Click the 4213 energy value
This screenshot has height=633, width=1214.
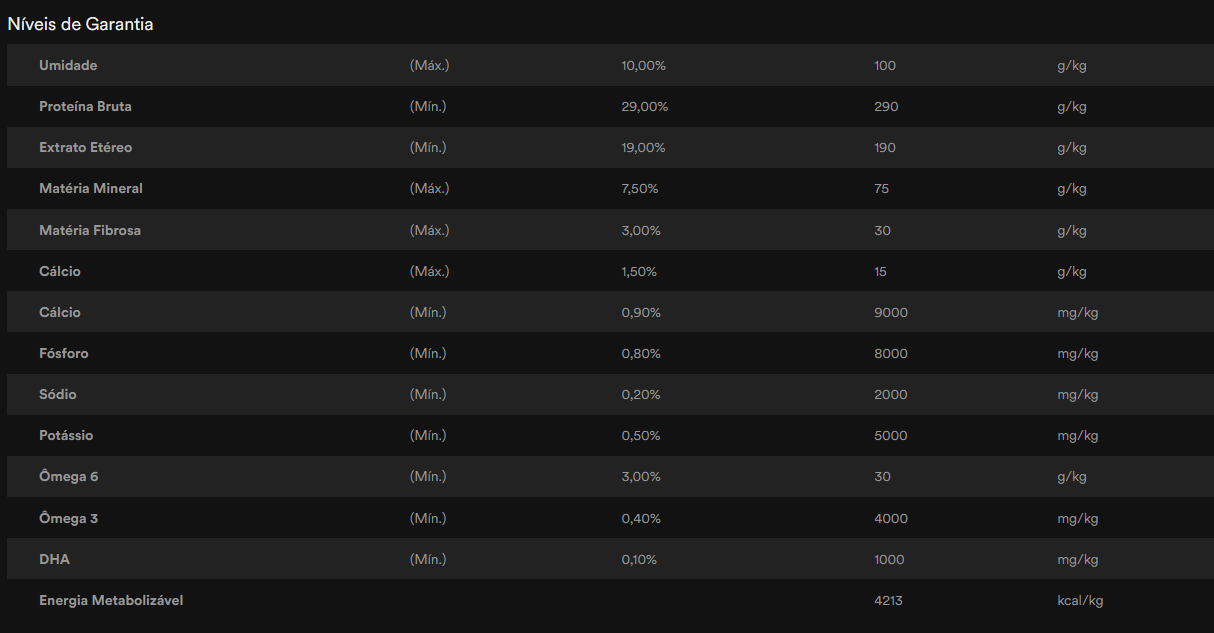[x=888, y=600]
